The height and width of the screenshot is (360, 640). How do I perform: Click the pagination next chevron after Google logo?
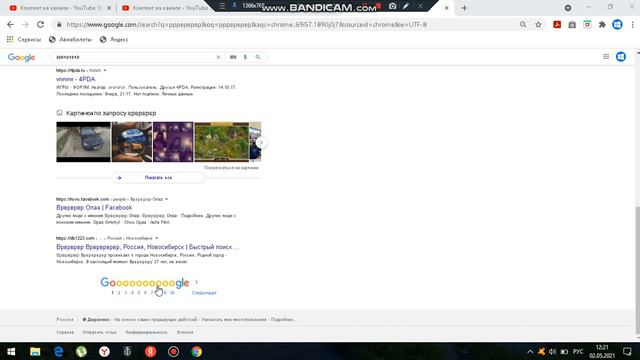point(197,282)
